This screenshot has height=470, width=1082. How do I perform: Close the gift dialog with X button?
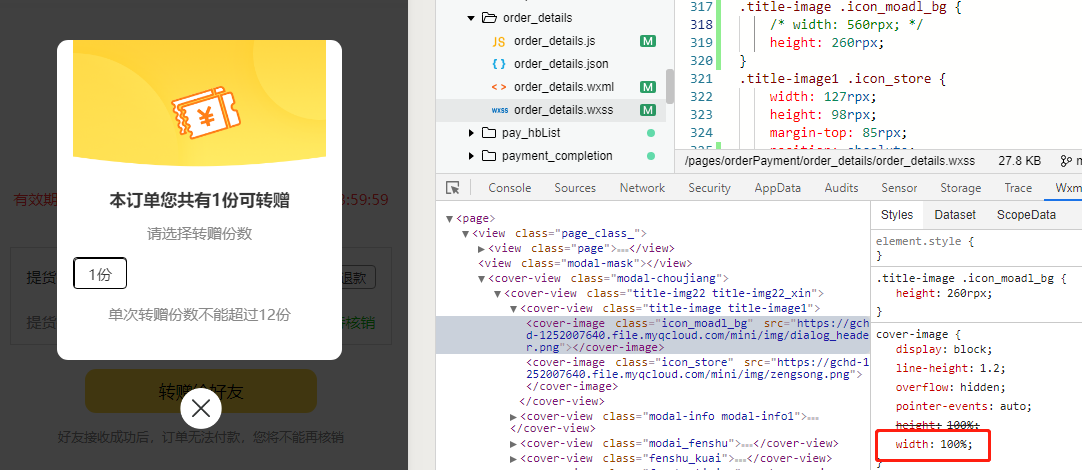[x=201, y=409]
